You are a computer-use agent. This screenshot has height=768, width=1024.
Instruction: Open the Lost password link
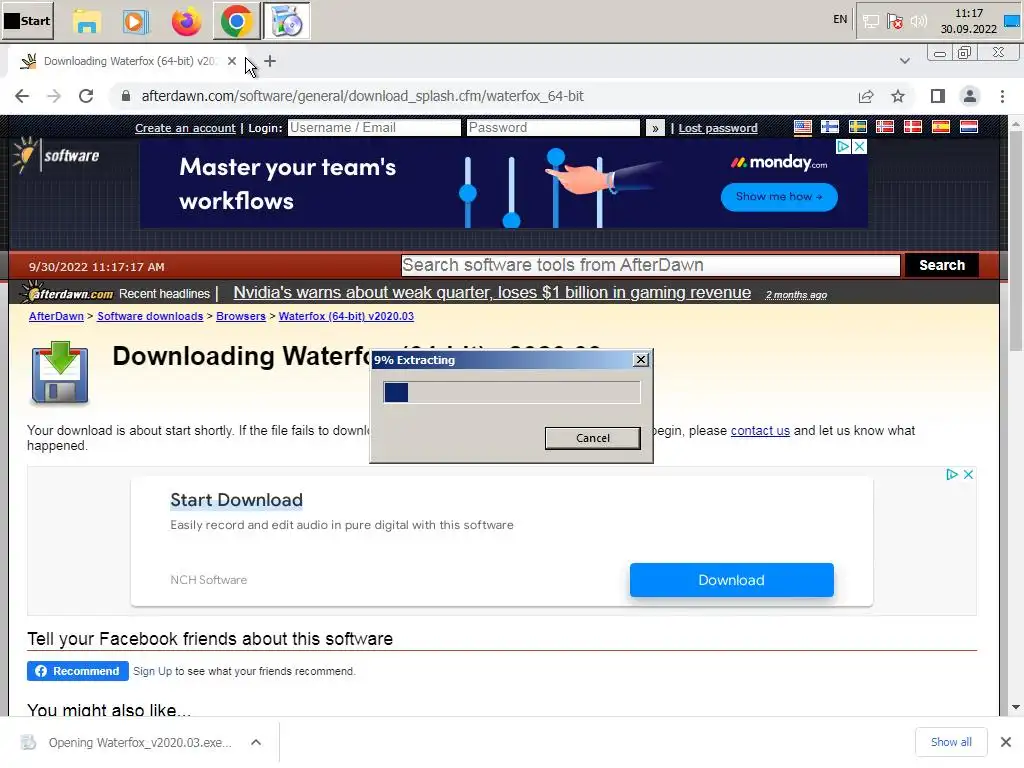(x=718, y=128)
